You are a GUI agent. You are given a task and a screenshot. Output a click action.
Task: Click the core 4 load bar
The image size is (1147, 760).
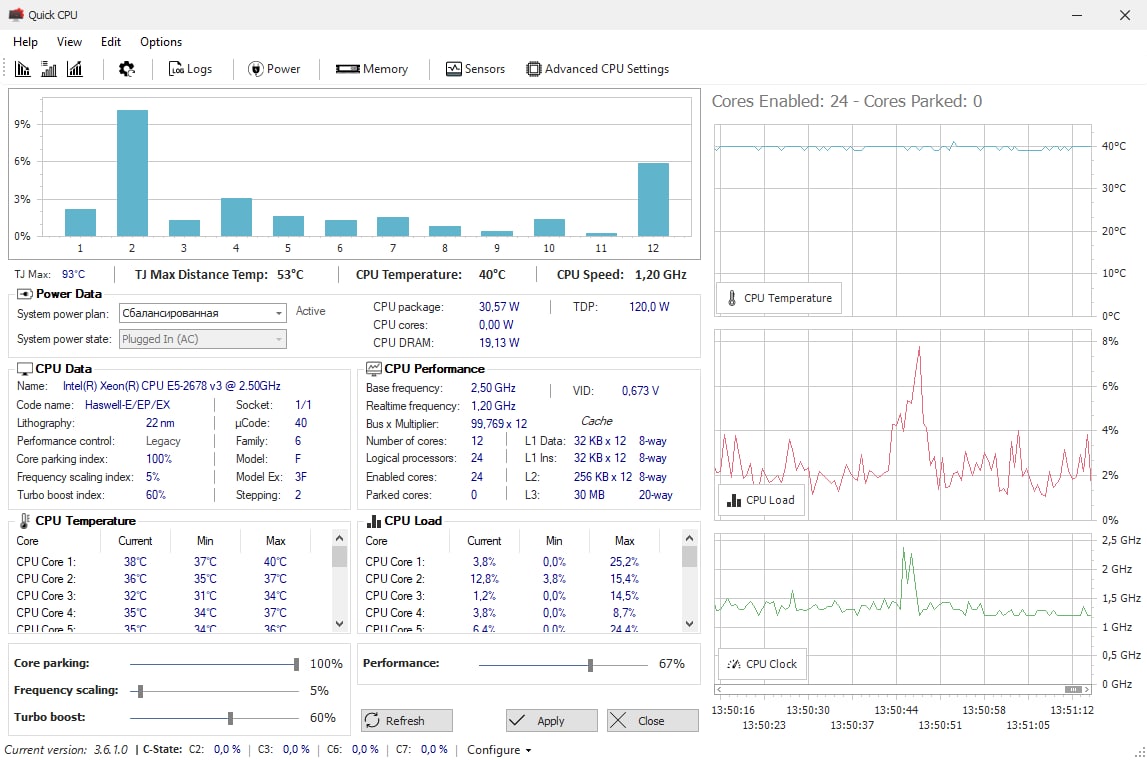click(236, 217)
